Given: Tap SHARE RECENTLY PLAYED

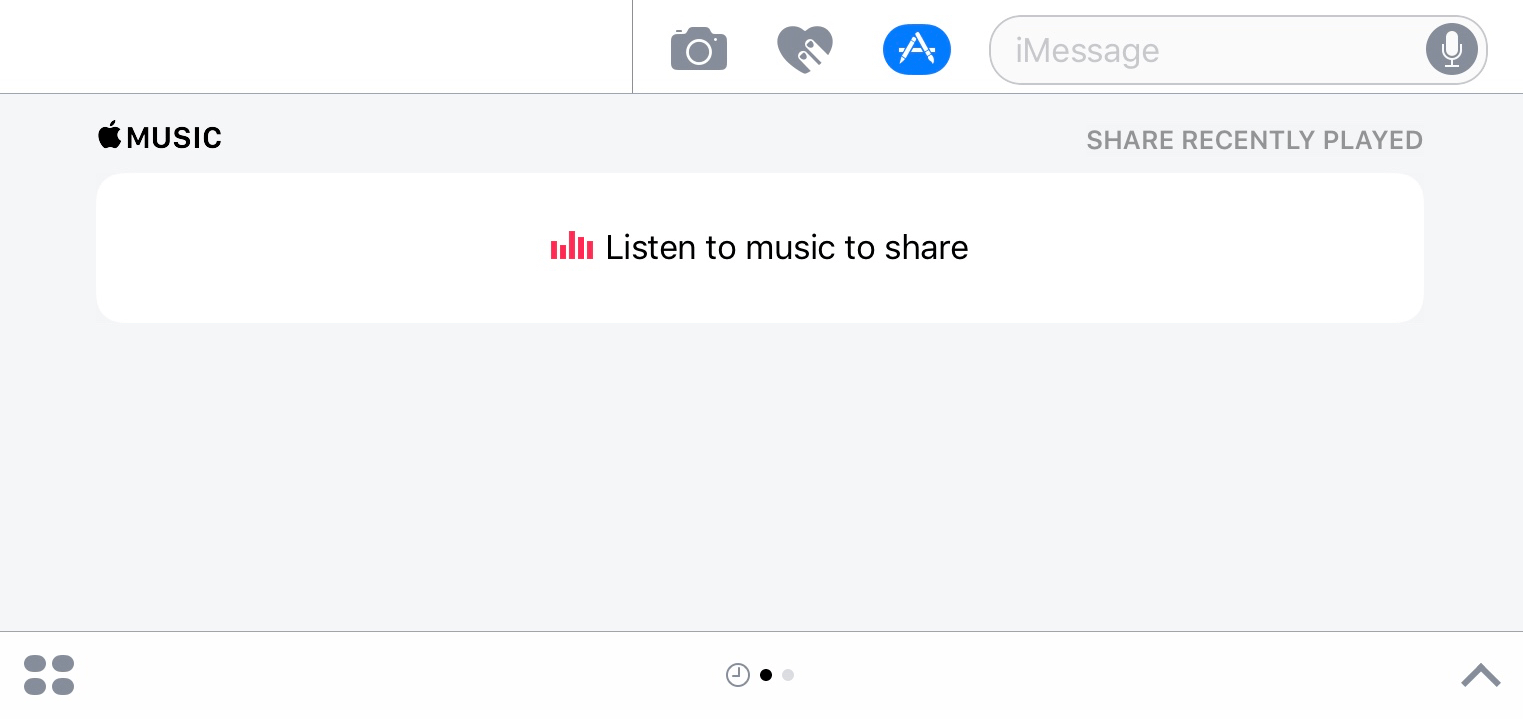Looking at the screenshot, I should coord(1255,140).
